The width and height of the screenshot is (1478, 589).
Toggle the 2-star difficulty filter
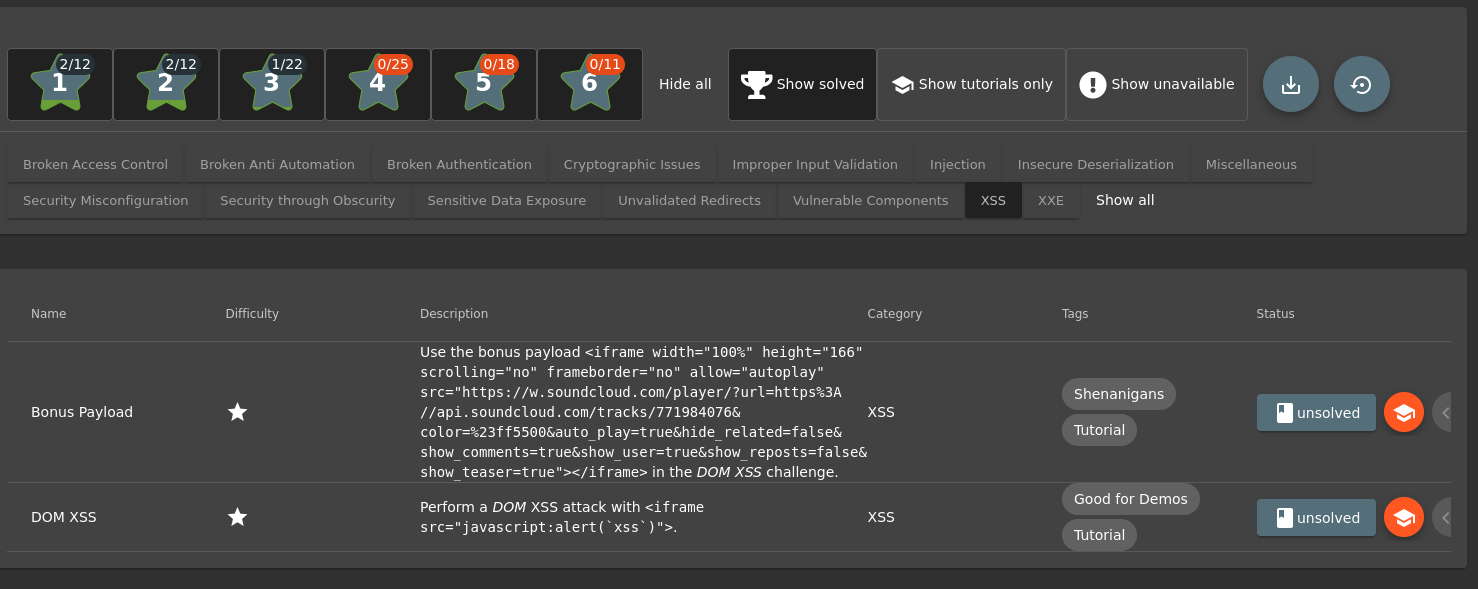click(x=166, y=84)
